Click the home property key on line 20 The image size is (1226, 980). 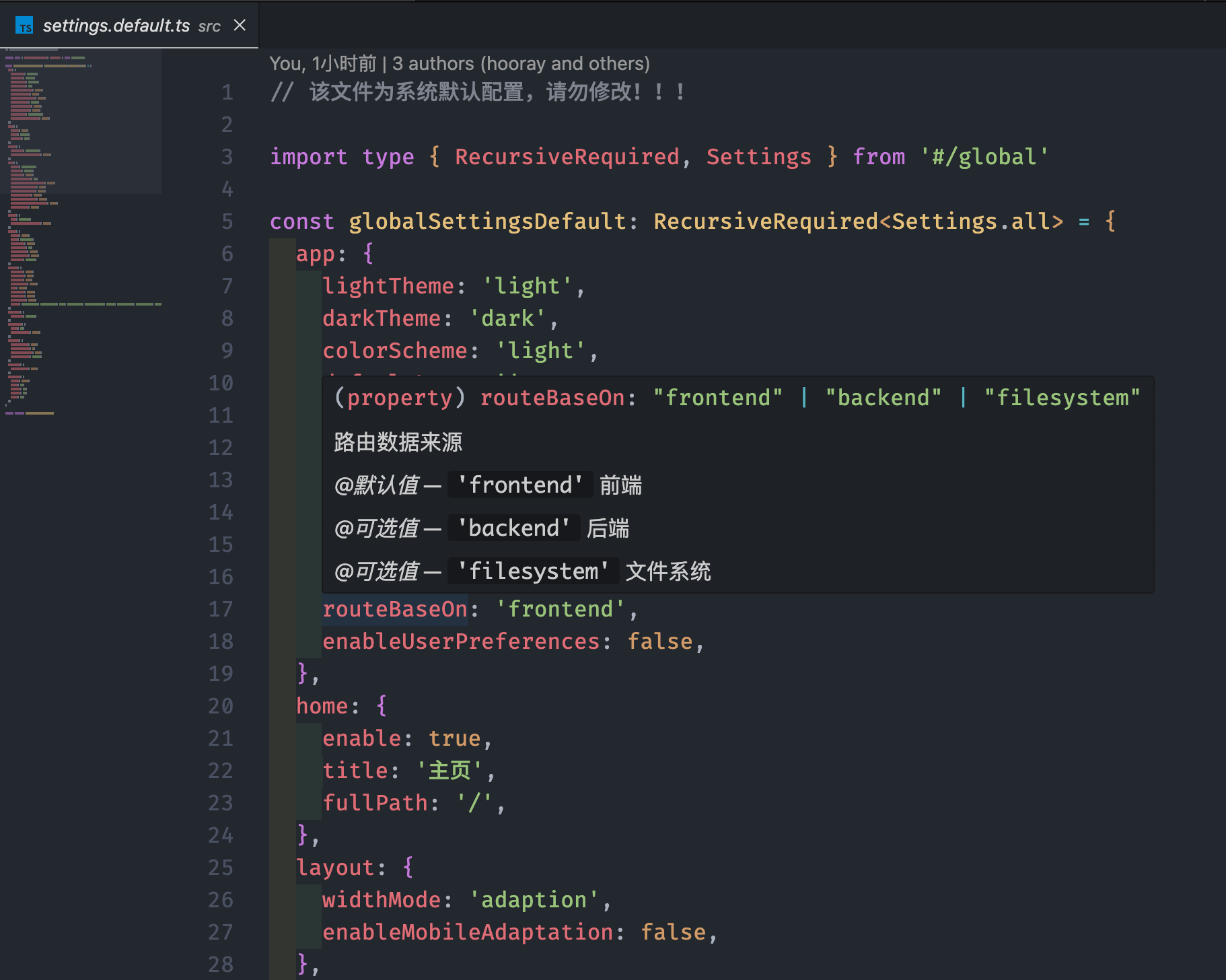click(322, 706)
